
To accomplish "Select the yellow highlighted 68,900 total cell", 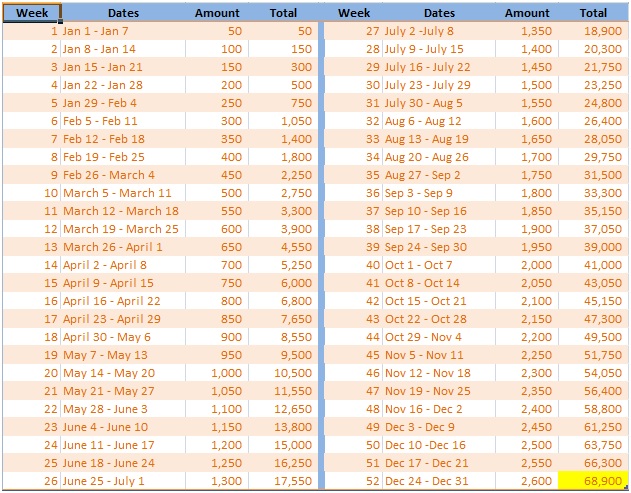I will point(593,481).
